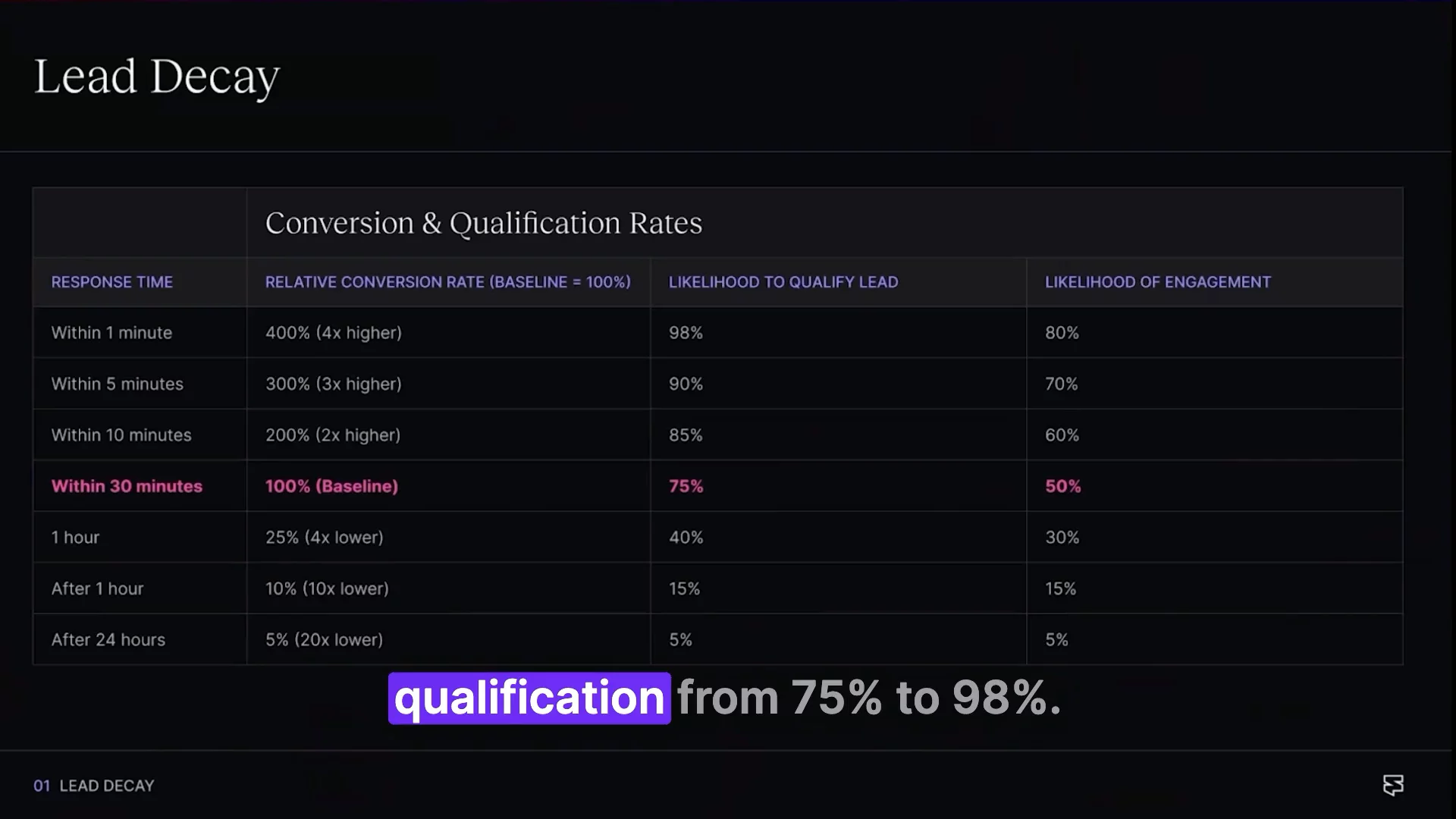Click the 80% engagement cell

(x=1062, y=333)
